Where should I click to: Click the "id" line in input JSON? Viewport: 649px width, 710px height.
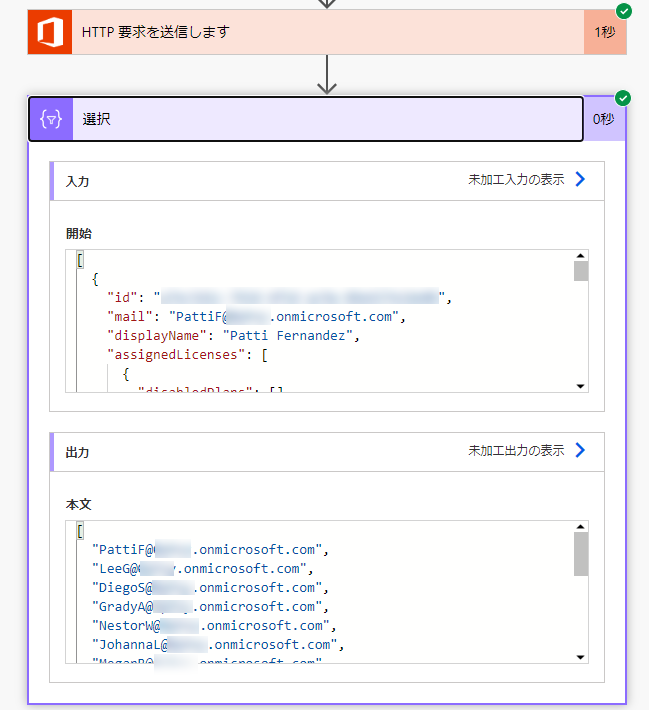(x=279, y=297)
